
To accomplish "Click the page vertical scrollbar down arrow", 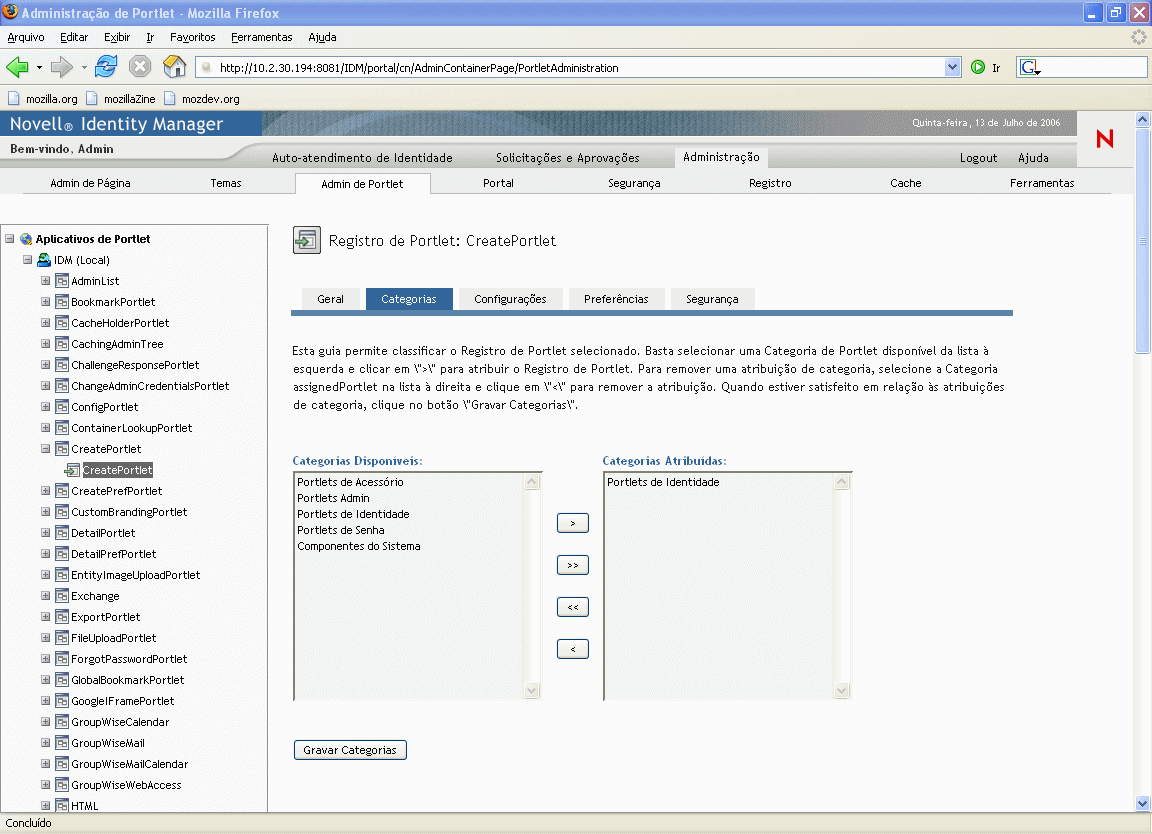I will click(x=1142, y=804).
